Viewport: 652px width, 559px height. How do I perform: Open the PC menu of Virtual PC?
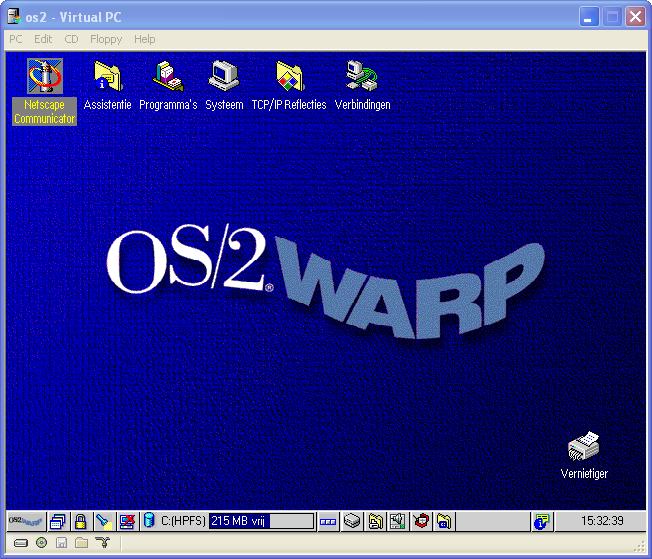click(x=16, y=39)
